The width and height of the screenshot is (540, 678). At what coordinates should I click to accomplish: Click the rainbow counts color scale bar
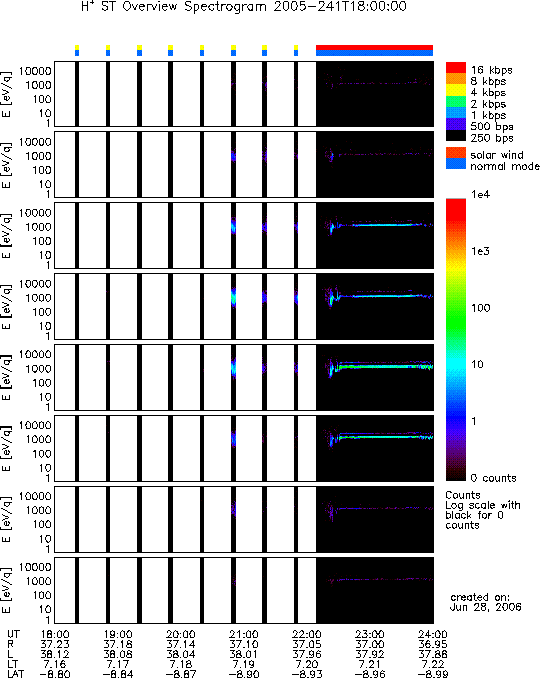[x=456, y=339]
